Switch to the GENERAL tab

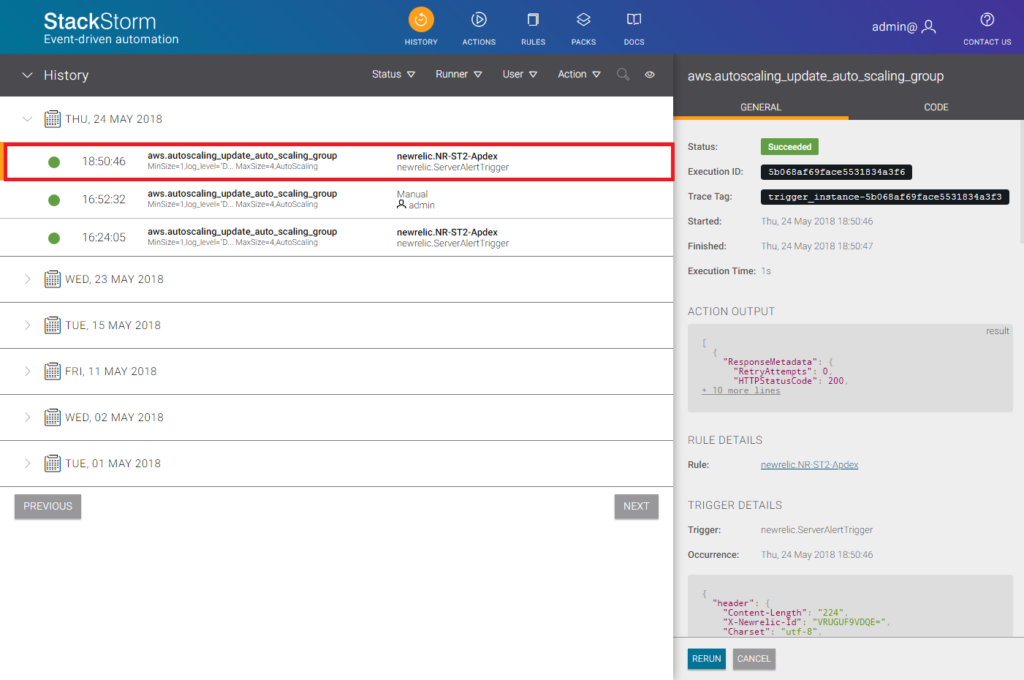pyautogui.click(x=761, y=107)
